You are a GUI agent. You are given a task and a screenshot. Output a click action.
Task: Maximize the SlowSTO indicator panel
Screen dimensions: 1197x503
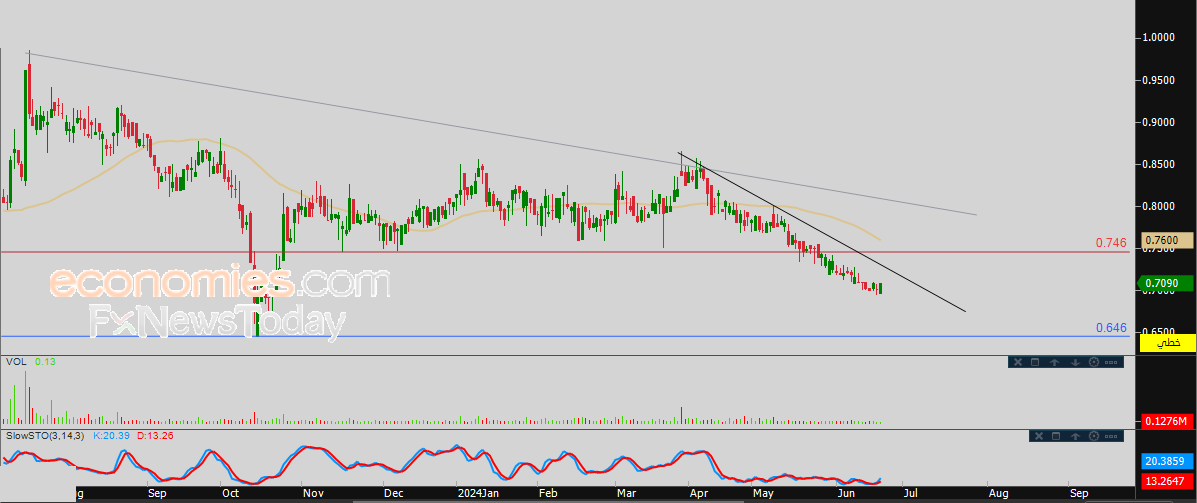(x=1057, y=436)
